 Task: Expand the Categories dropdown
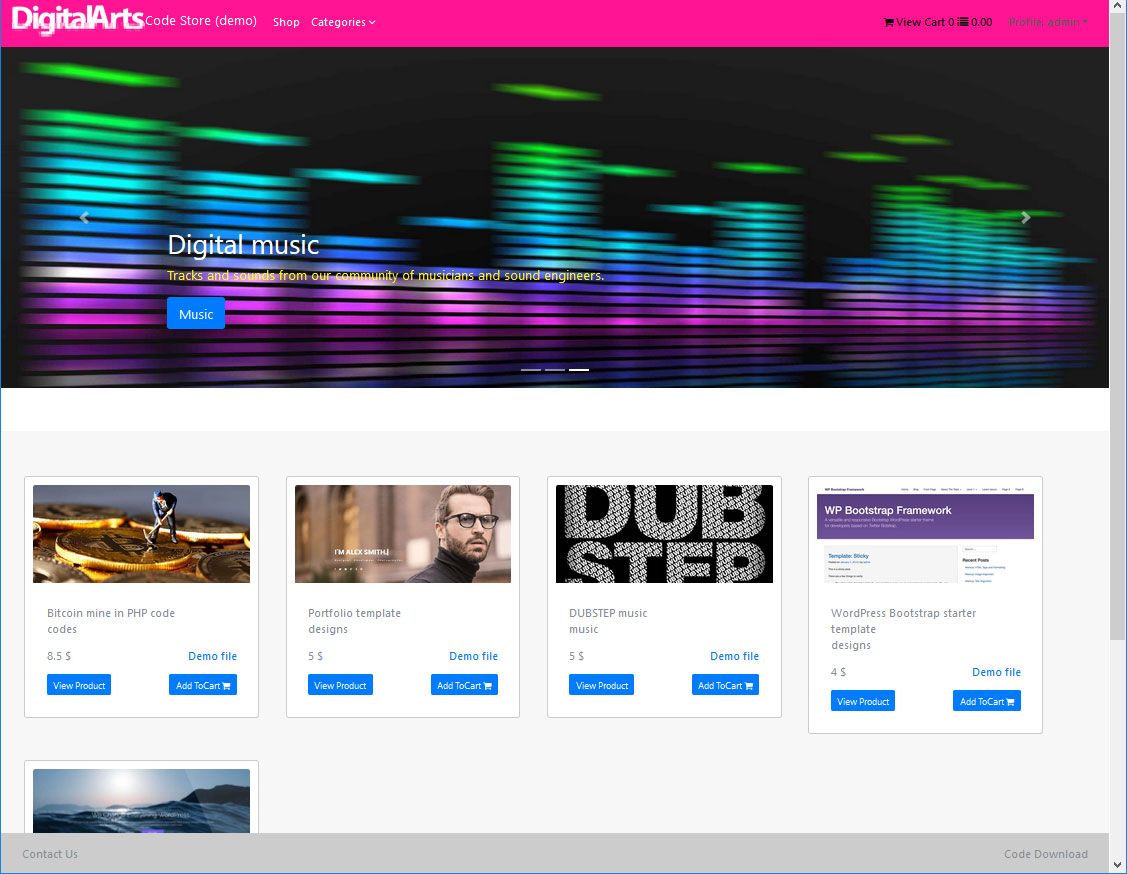tap(343, 22)
